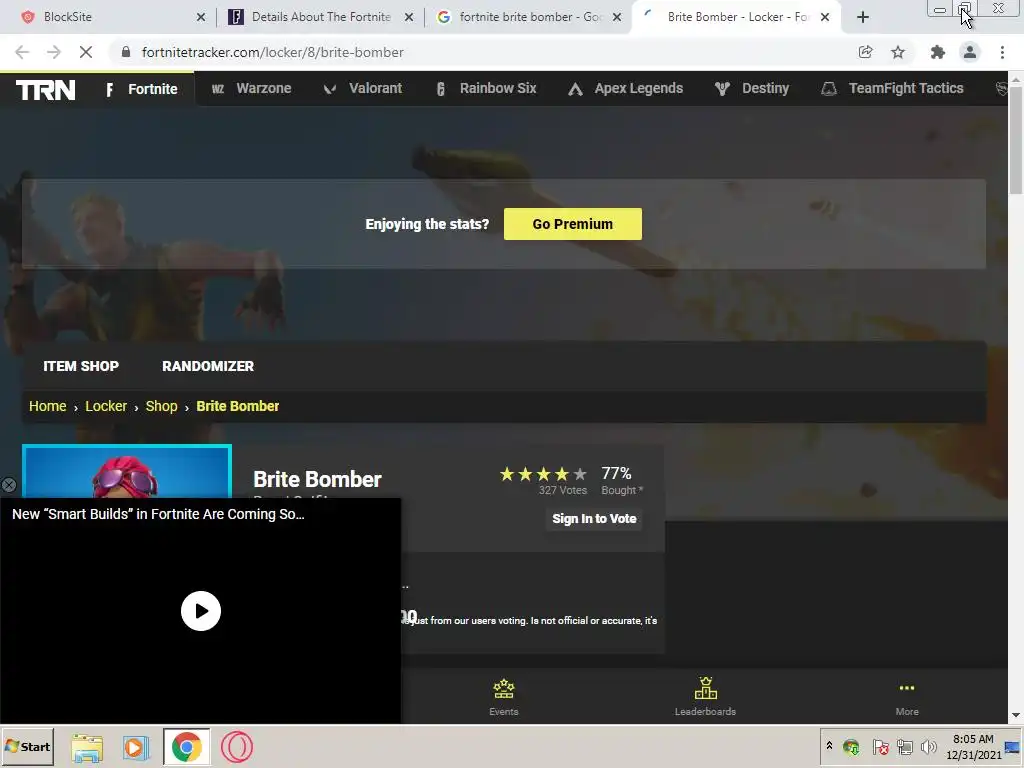
Task: Select the Fortnite game tab
Action: click(x=142, y=89)
